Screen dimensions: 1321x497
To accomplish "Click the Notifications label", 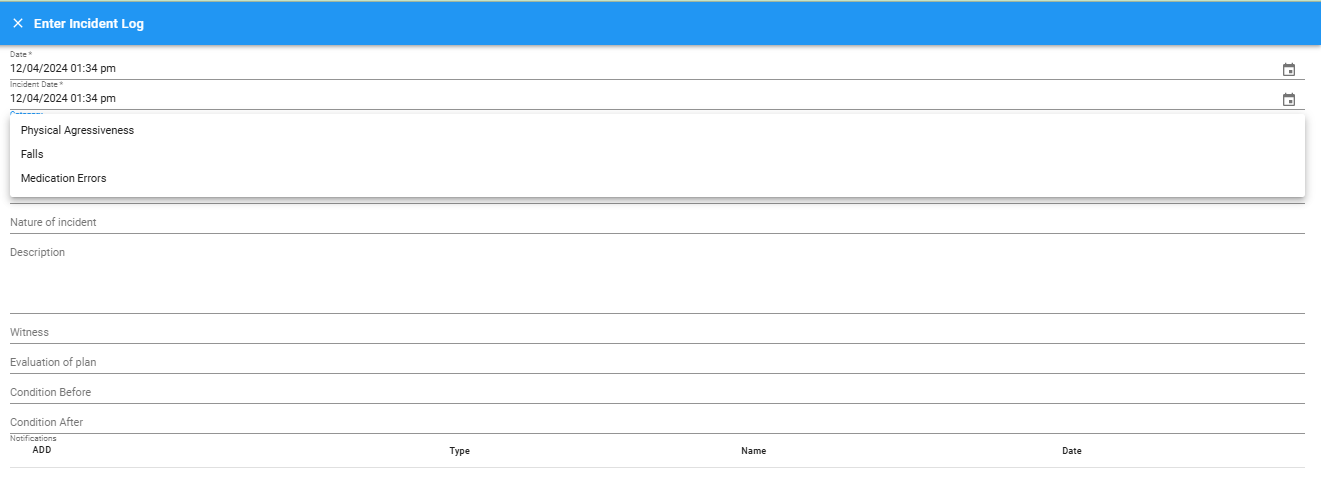I will [33, 438].
